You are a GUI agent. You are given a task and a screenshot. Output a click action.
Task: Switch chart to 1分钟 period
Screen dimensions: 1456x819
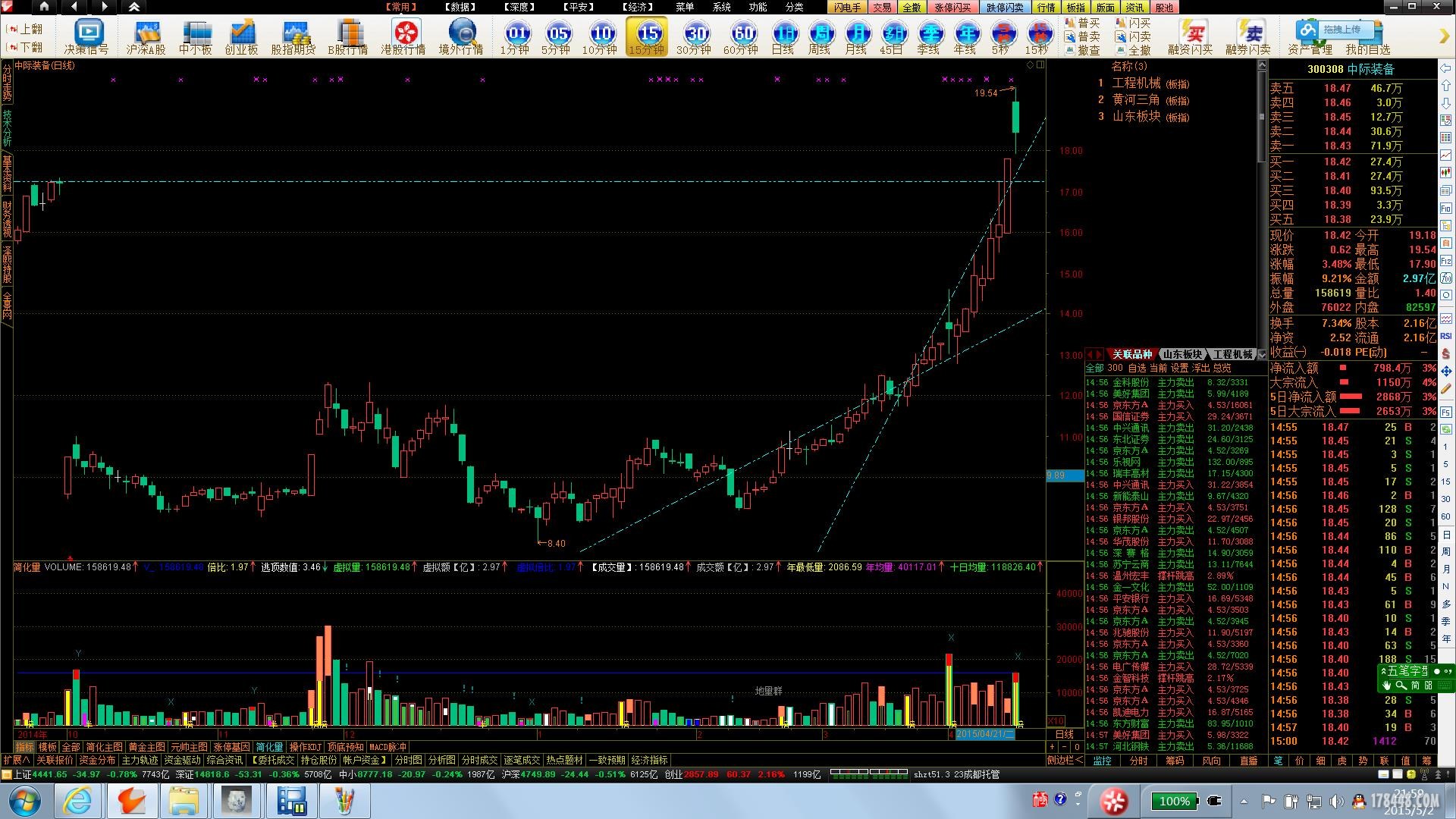[516, 36]
